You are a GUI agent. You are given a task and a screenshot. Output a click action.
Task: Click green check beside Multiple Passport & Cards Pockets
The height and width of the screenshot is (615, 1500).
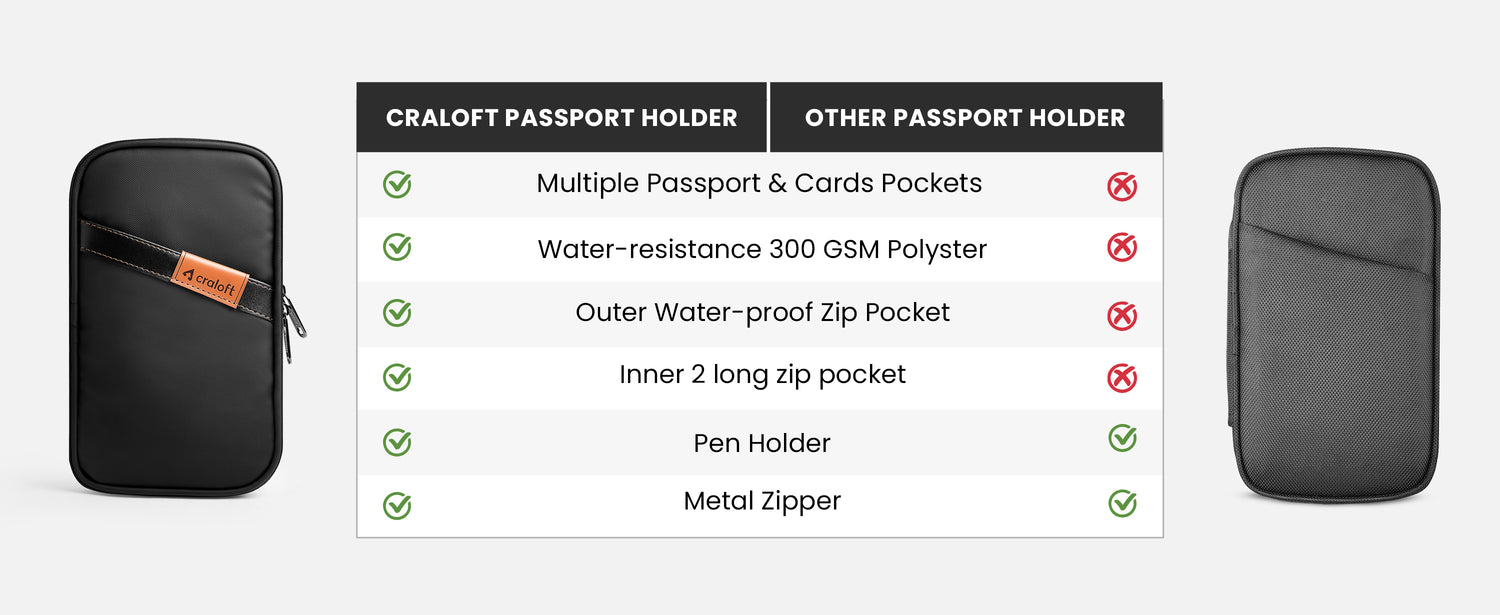[x=397, y=185]
